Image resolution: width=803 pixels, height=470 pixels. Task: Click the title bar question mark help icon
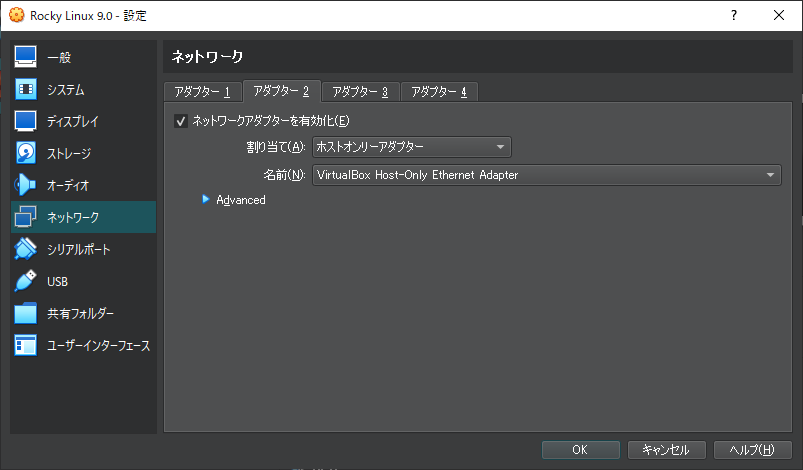tap(734, 15)
